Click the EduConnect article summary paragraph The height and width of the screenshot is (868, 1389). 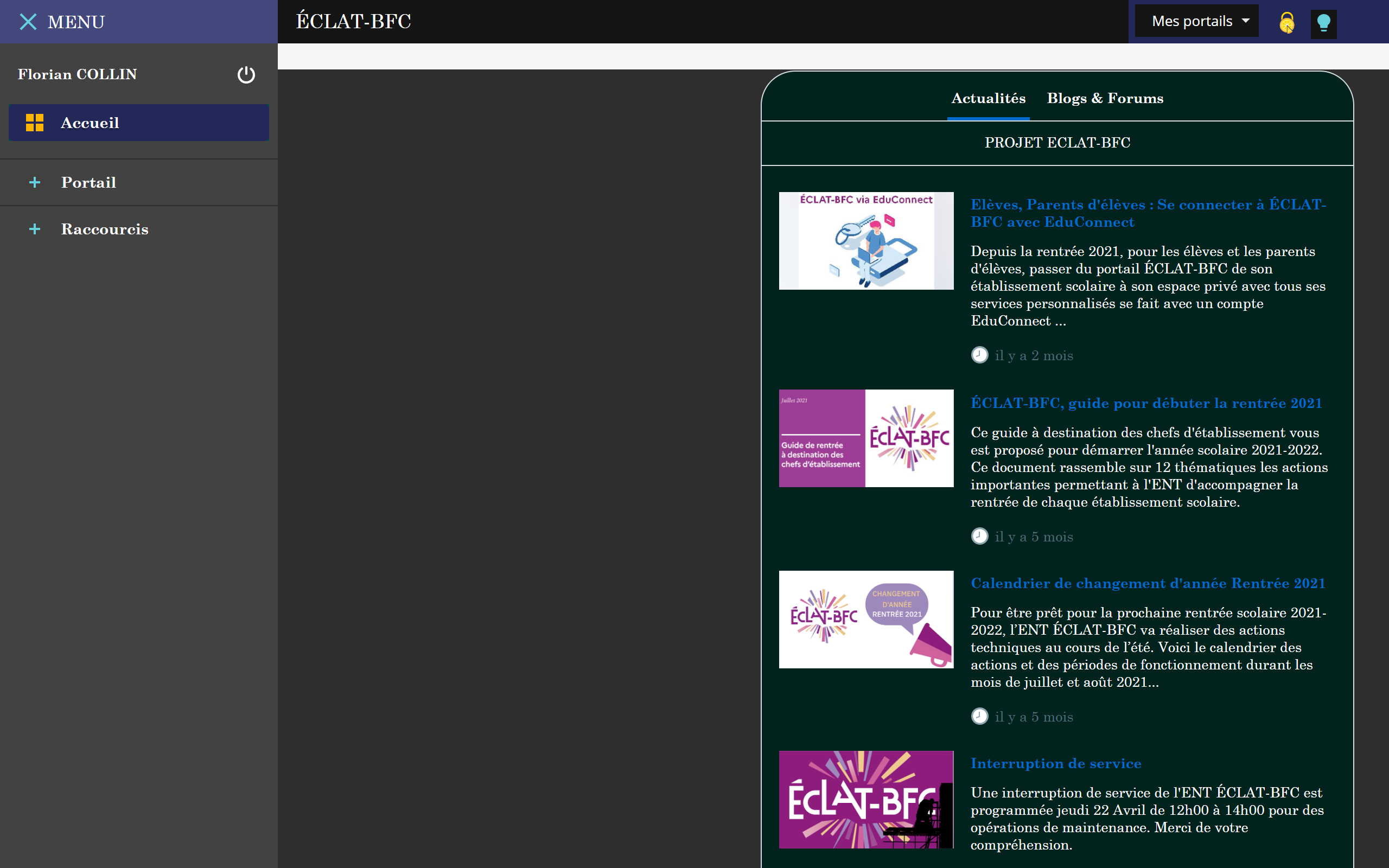click(1148, 286)
